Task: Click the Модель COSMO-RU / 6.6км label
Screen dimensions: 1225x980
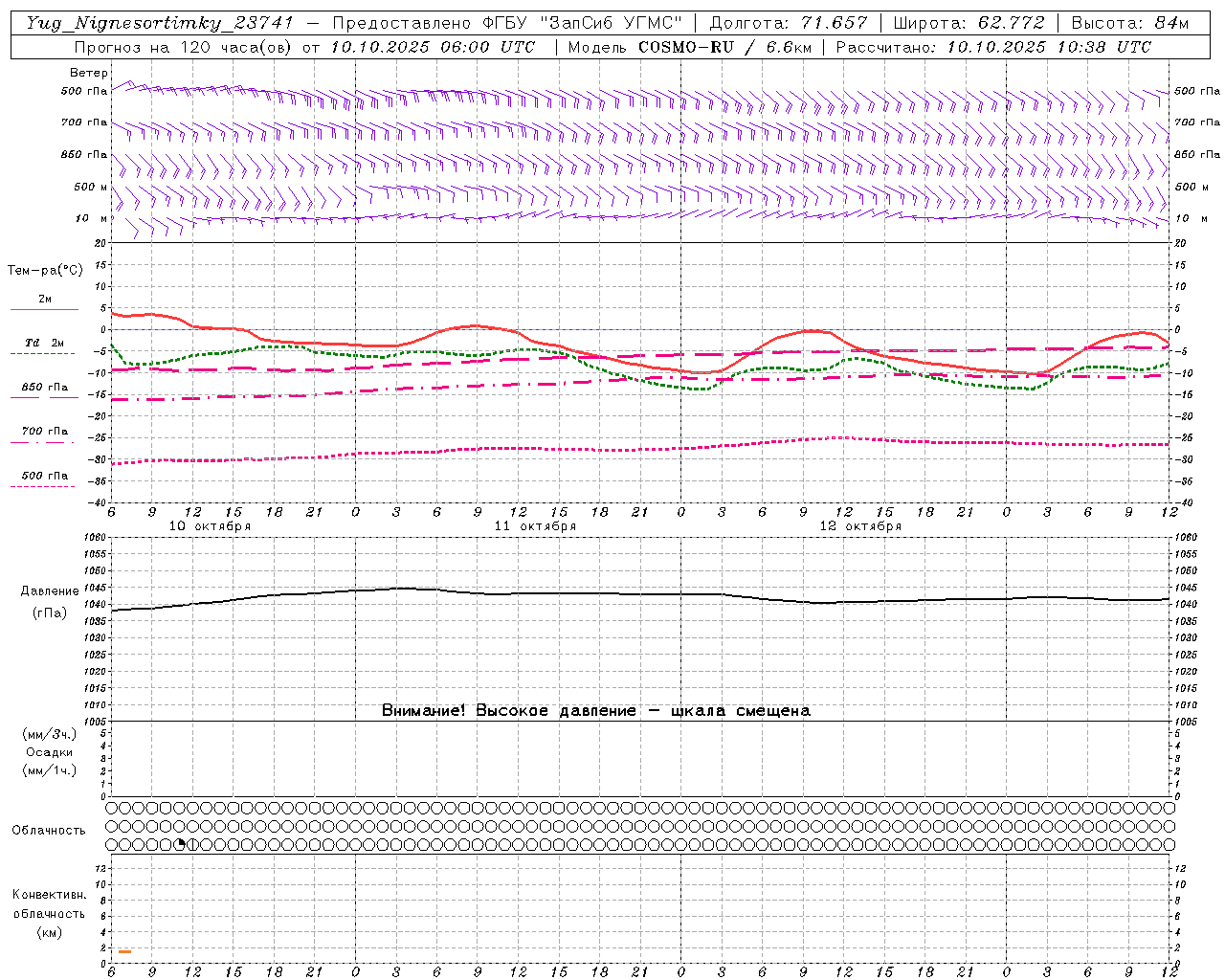Action: point(689,47)
